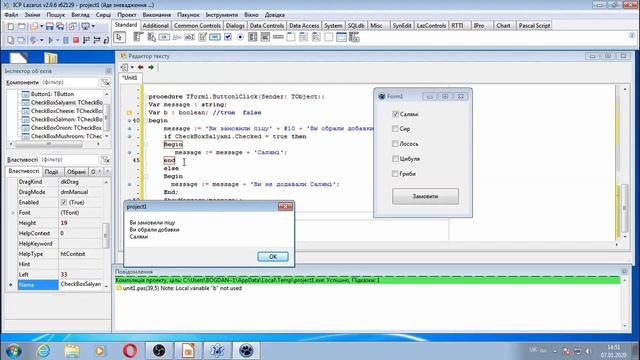The width and height of the screenshot is (640, 360).
Task: Select the pointer selection tool in palette
Action: 119,37
